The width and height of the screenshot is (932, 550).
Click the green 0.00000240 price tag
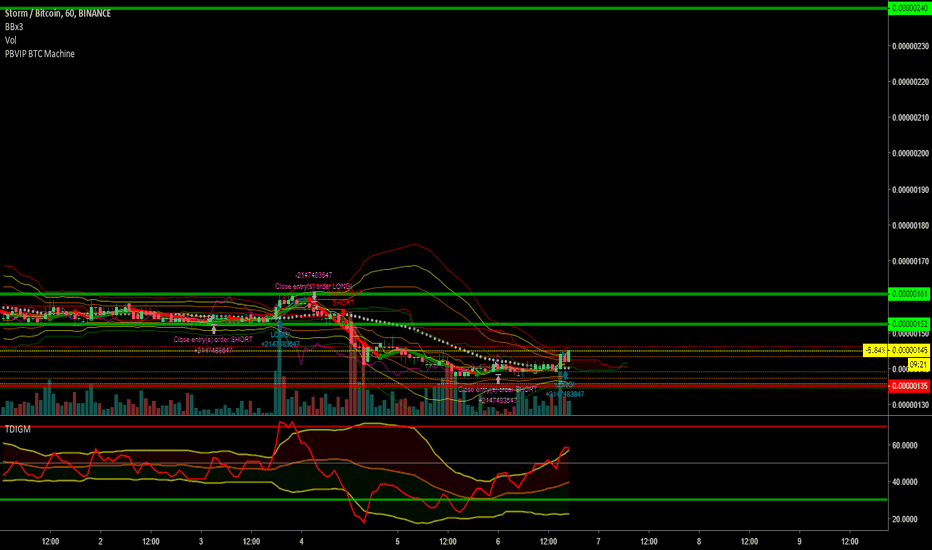(909, 8)
